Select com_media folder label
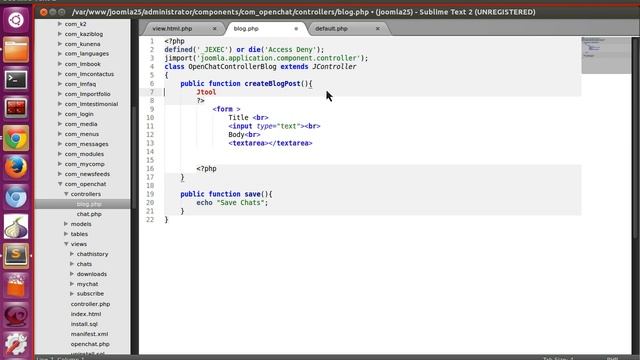Viewport: 640px width, 360px height. tap(81, 124)
